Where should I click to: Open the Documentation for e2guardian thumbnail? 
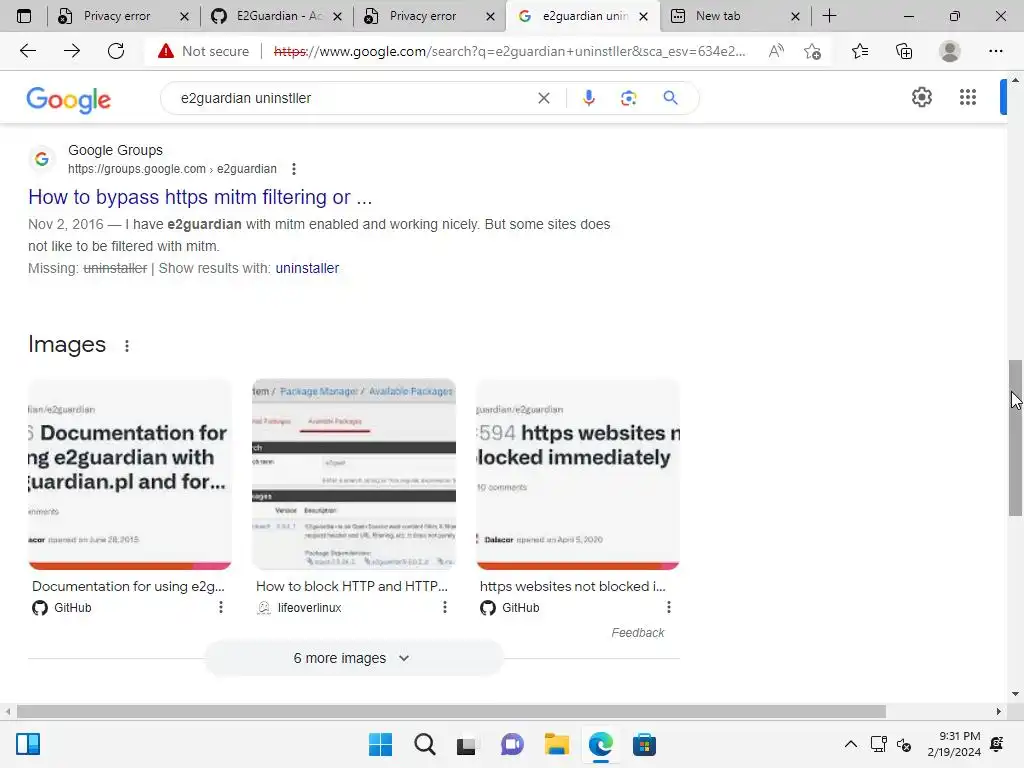click(x=129, y=474)
